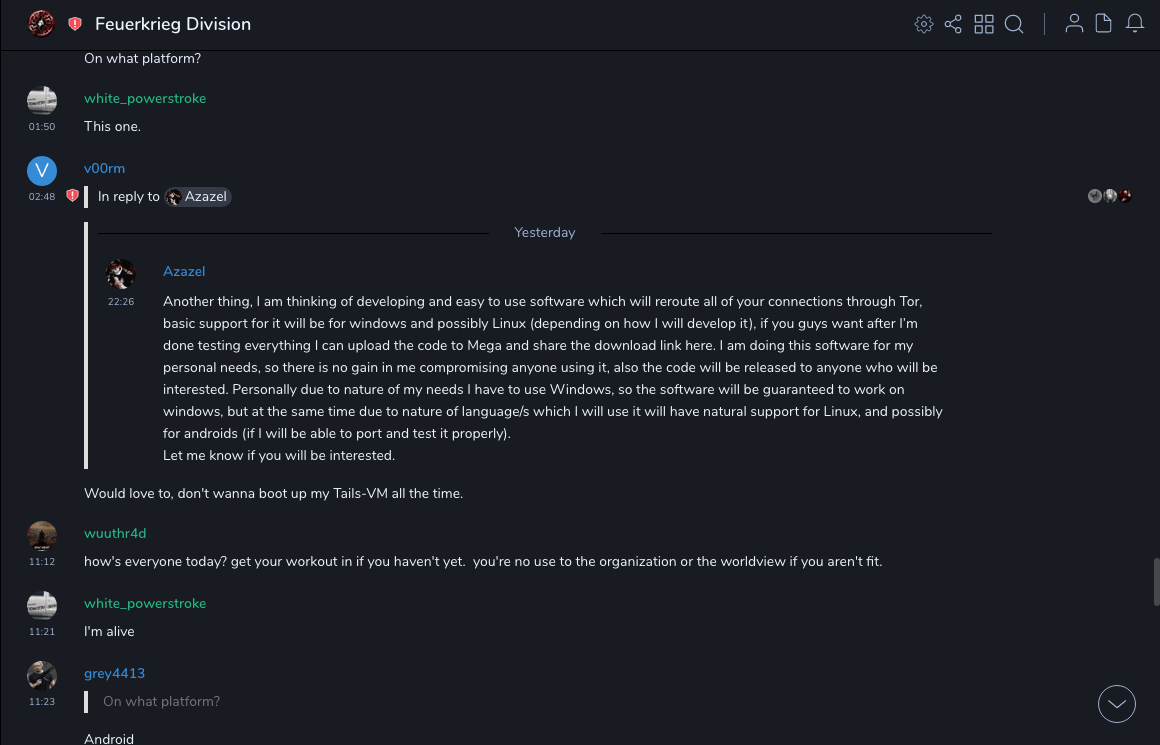
Task: Open room settings gear icon
Action: 924,24
